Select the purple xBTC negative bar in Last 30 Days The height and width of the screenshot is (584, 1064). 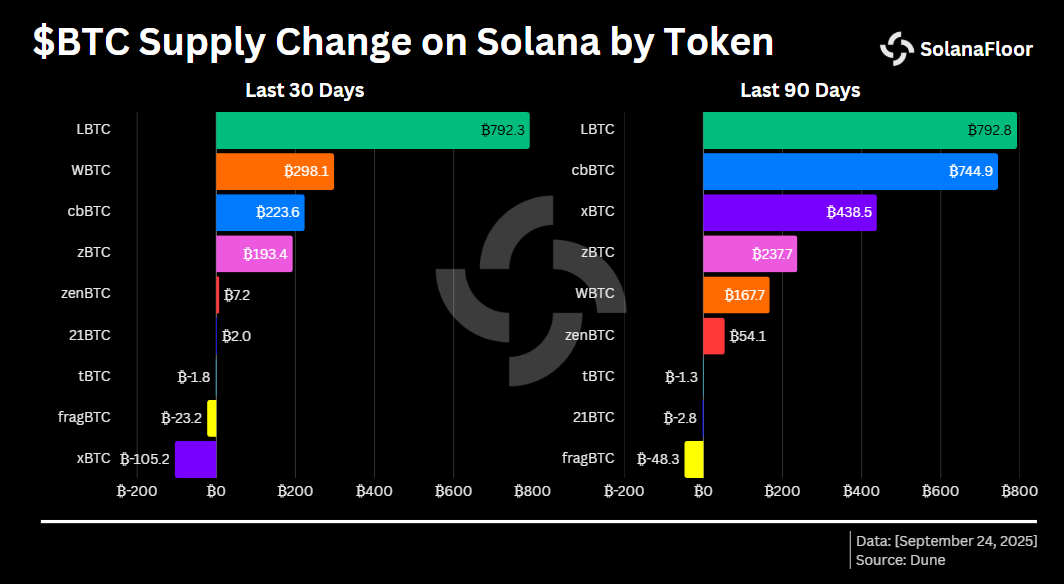click(x=195, y=459)
